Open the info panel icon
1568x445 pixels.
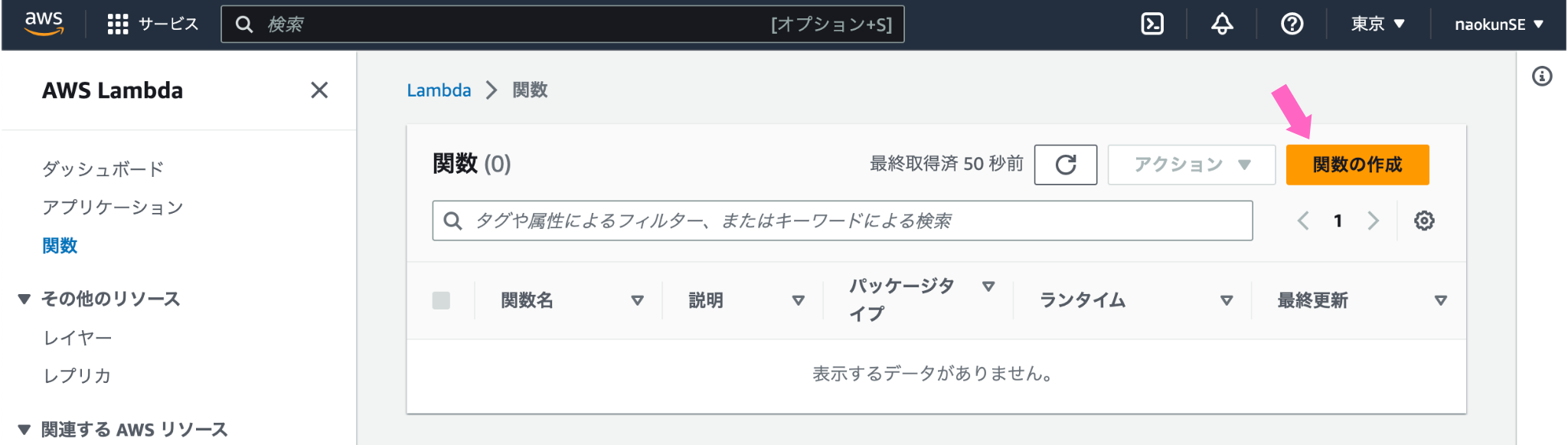pos(1542,77)
